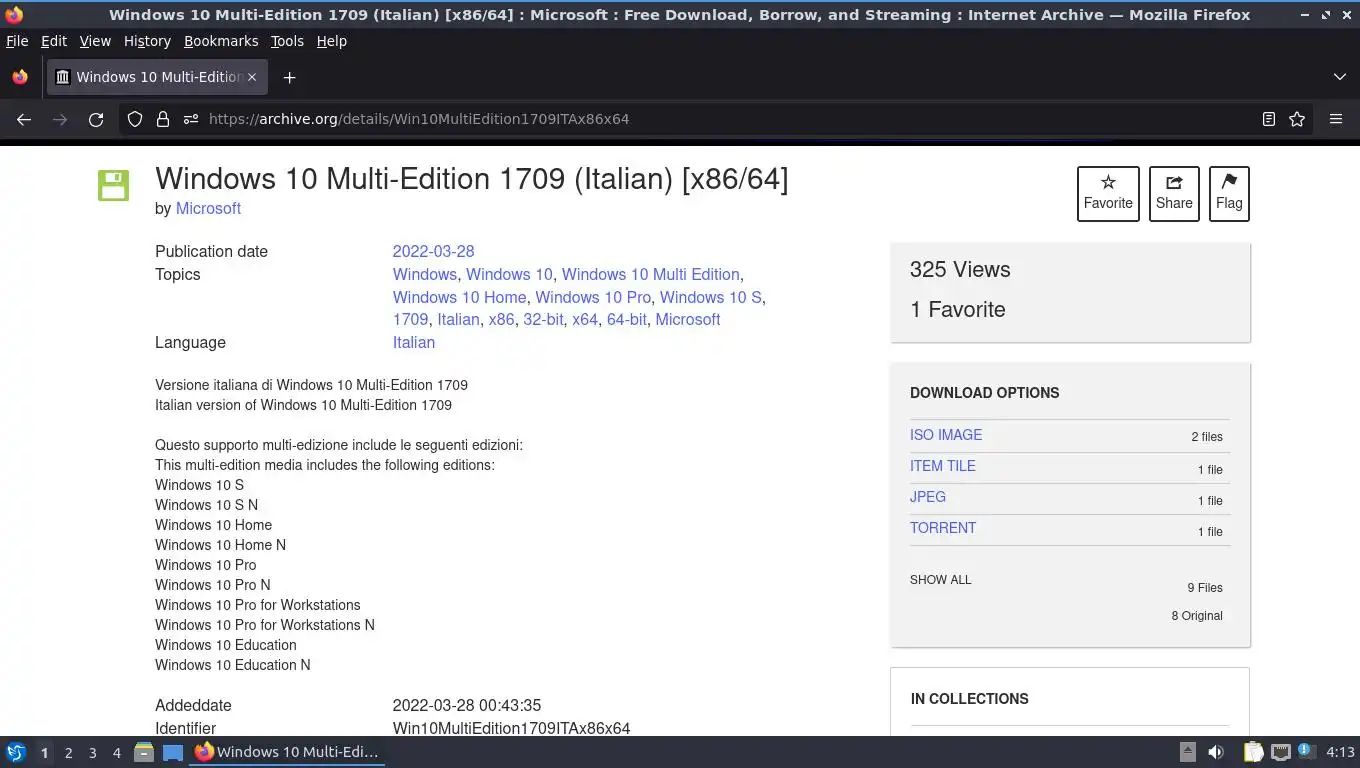List all tabs with the chevron dropdown

[1340, 77]
